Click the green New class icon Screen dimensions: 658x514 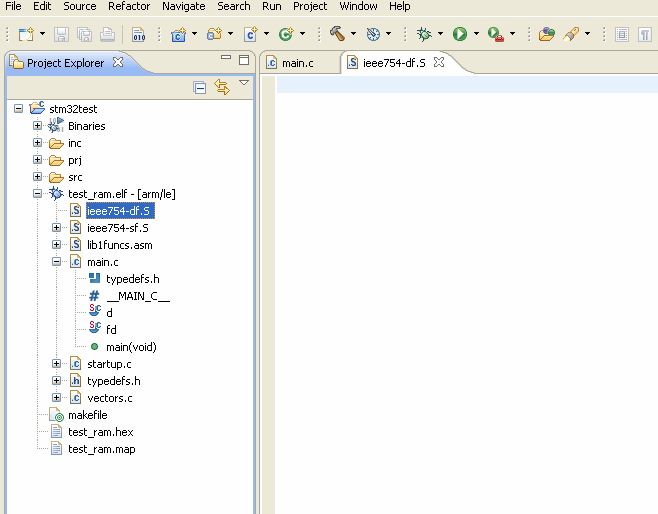[286, 34]
